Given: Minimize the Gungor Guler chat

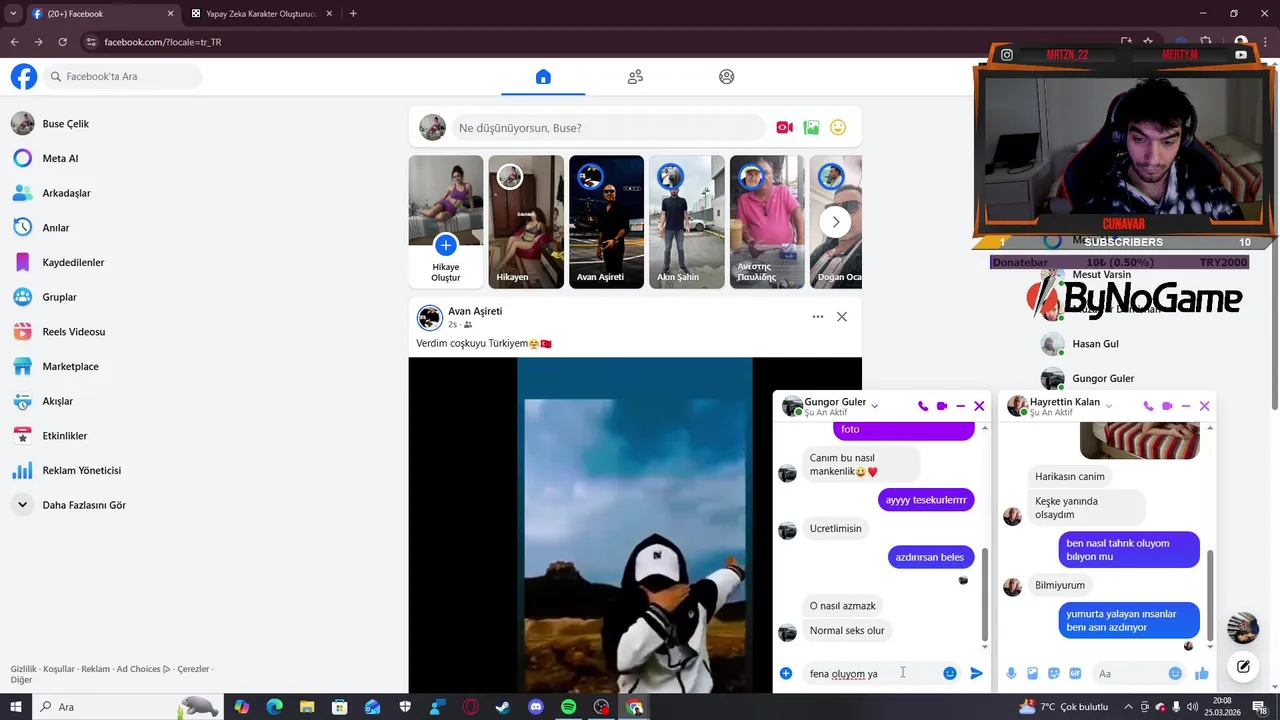Looking at the screenshot, I should click(x=961, y=406).
